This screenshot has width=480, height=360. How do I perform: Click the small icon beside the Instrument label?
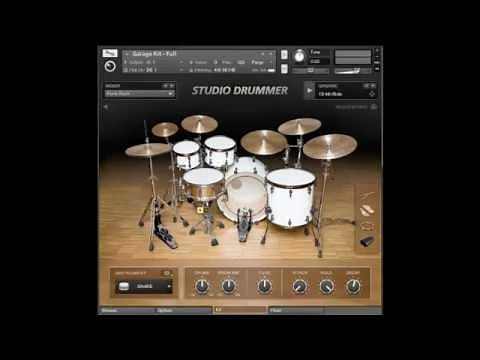tap(167, 273)
